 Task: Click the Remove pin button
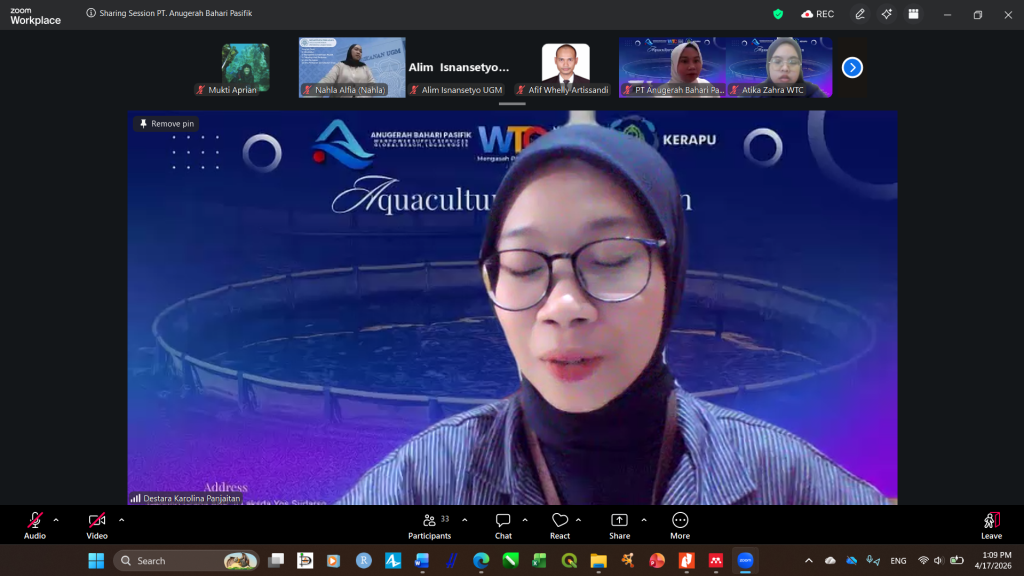166,124
